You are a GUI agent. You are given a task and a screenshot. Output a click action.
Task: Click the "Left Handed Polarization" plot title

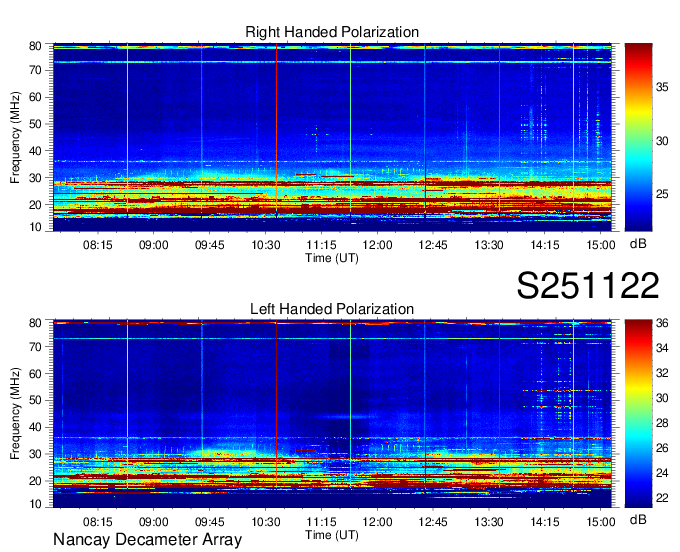(x=332, y=309)
